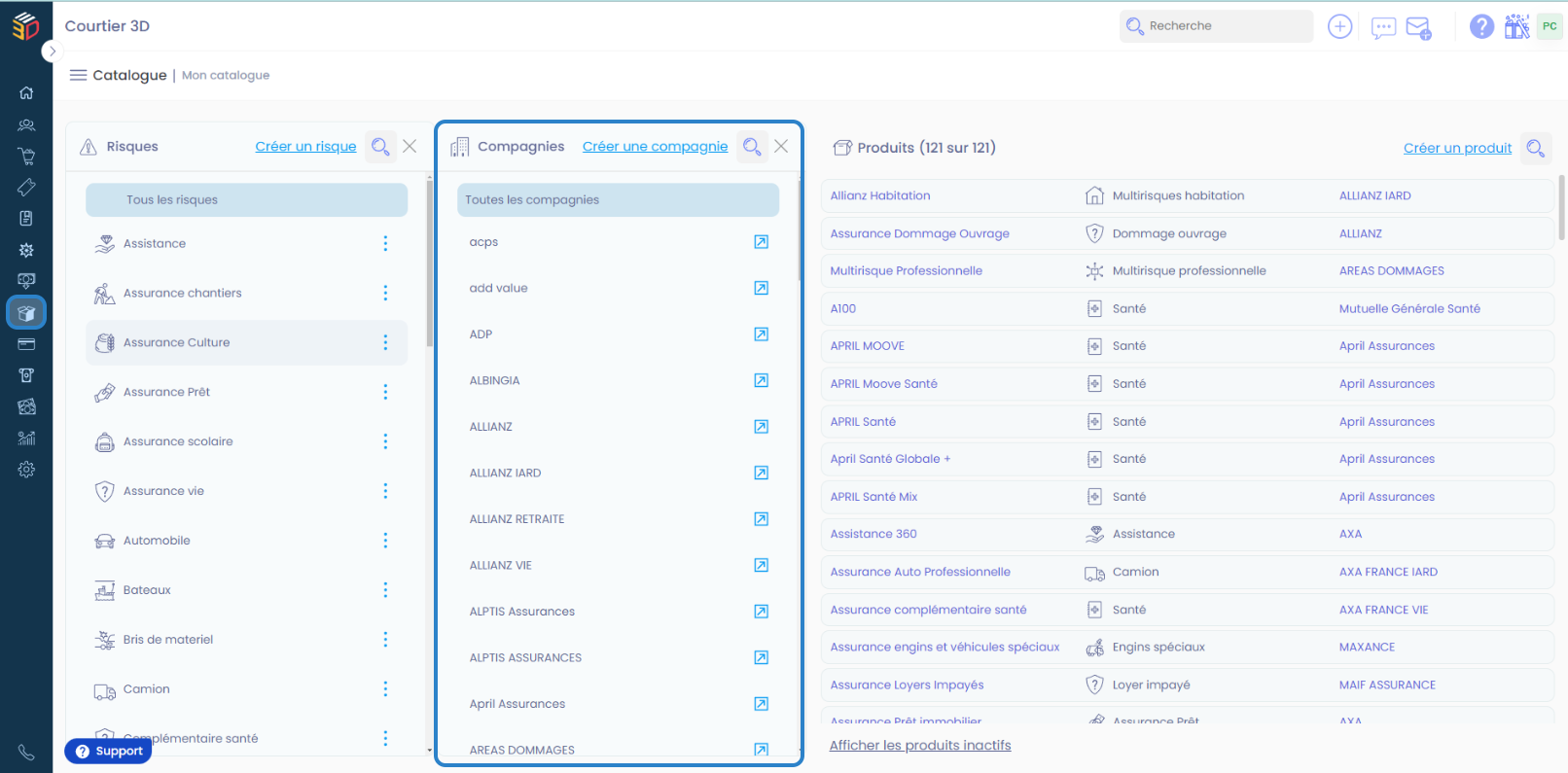Search within the Produits panel
This screenshot has height=773, width=1568.
[1536, 148]
